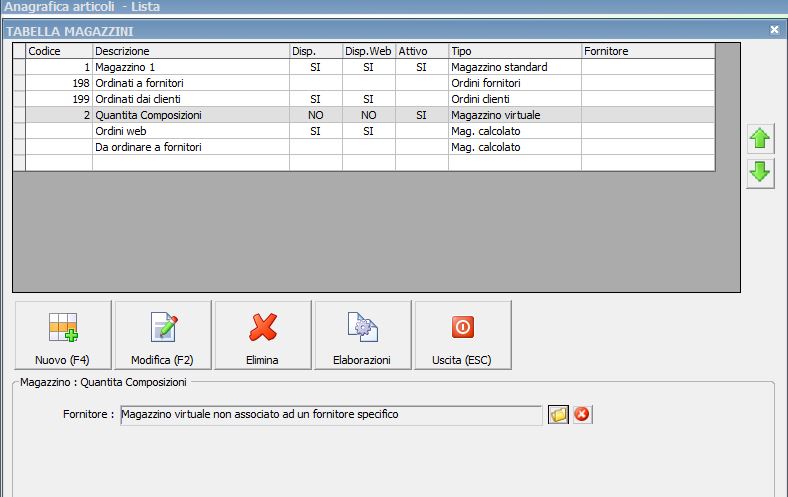
Task: Exit the table with Uscita (ESC)
Action: pyautogui.click(x=462, y=335)
